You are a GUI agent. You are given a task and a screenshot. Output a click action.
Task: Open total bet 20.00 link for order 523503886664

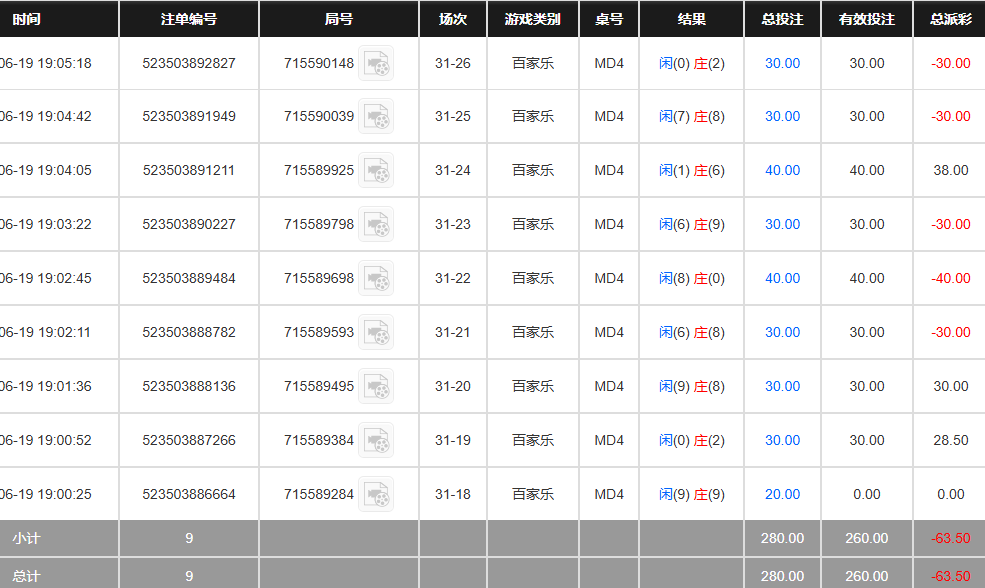pos(782,494)
